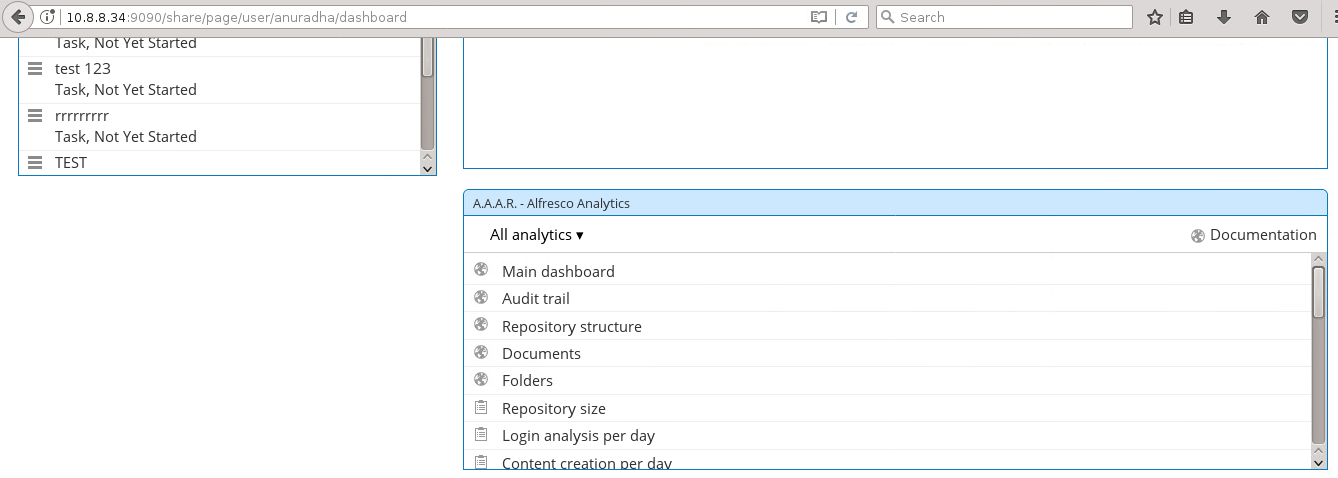This screenshot has width=1338, height=478.
Task: Click the task icon beside test 123
Action: click(x=35, y=69)
